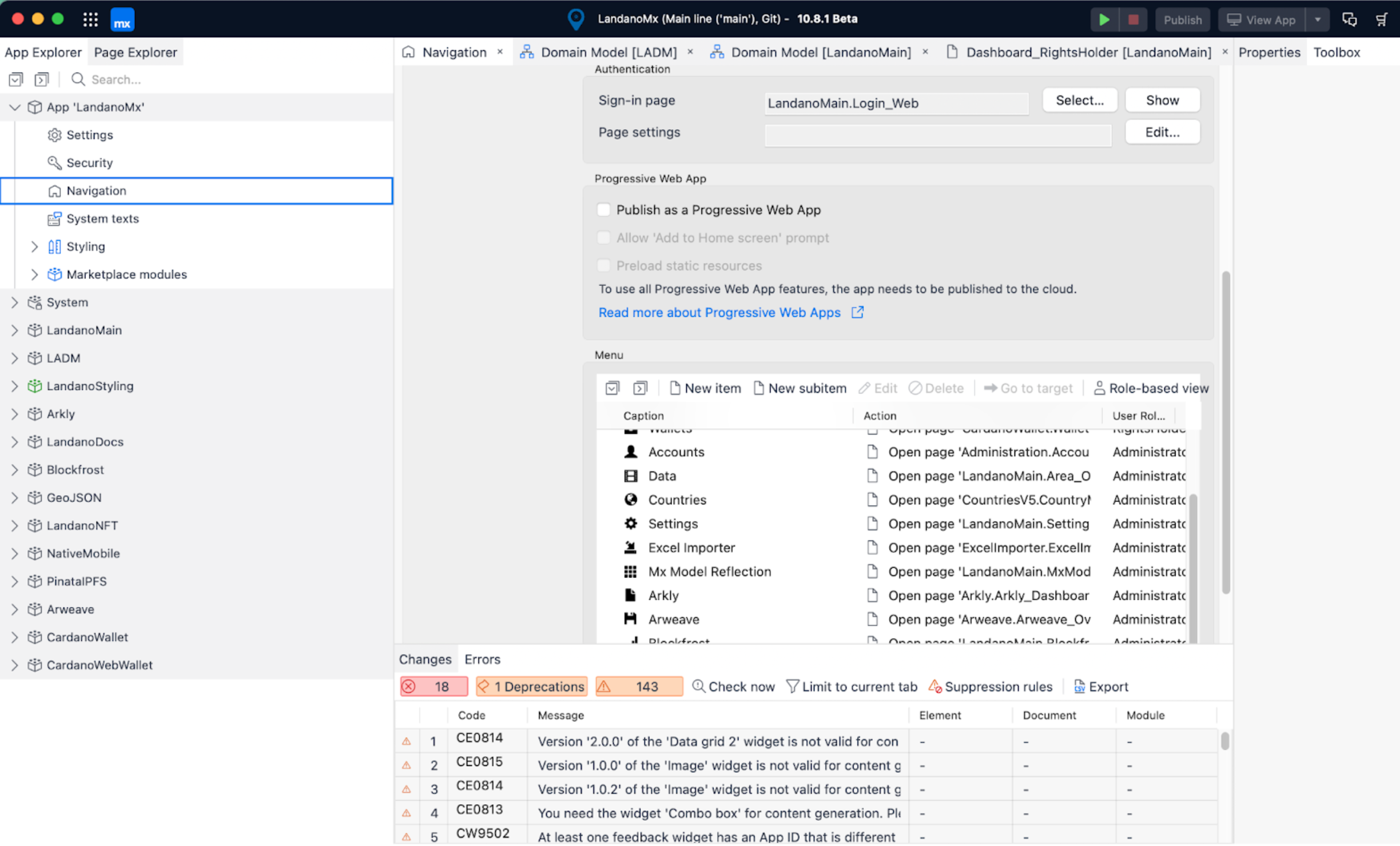Run the app with green play button
This screenshot has height=846, width=1400.
(x=1104, y=19)
